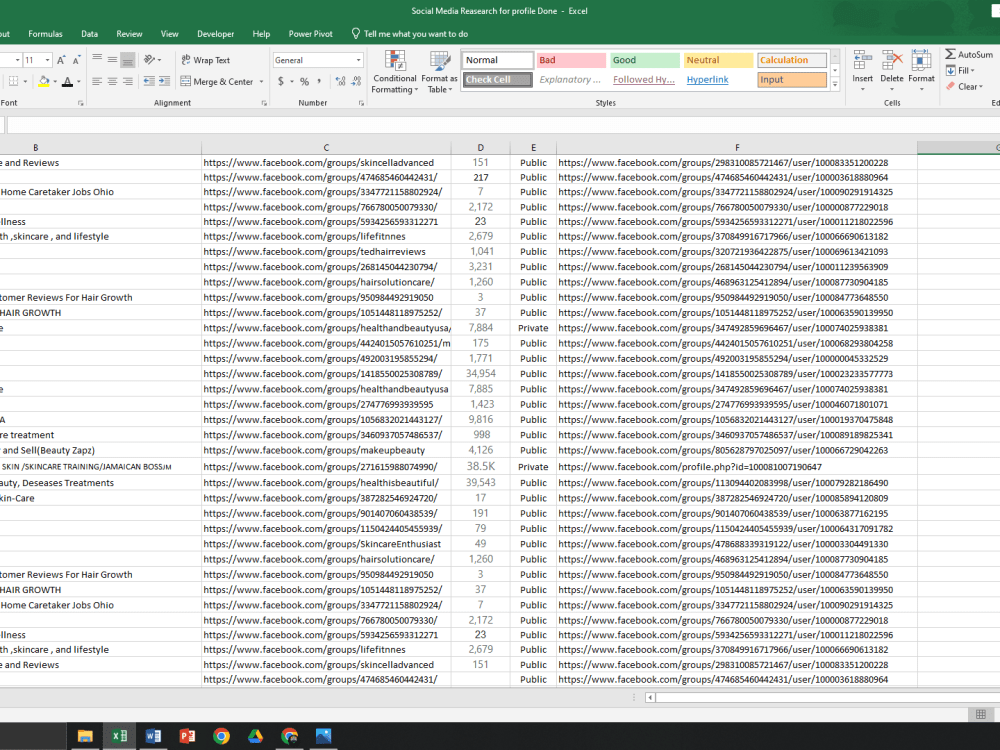1000x750 pixels.
Task: Apply the Calculation cell style
Action: [x=792, y=60]
